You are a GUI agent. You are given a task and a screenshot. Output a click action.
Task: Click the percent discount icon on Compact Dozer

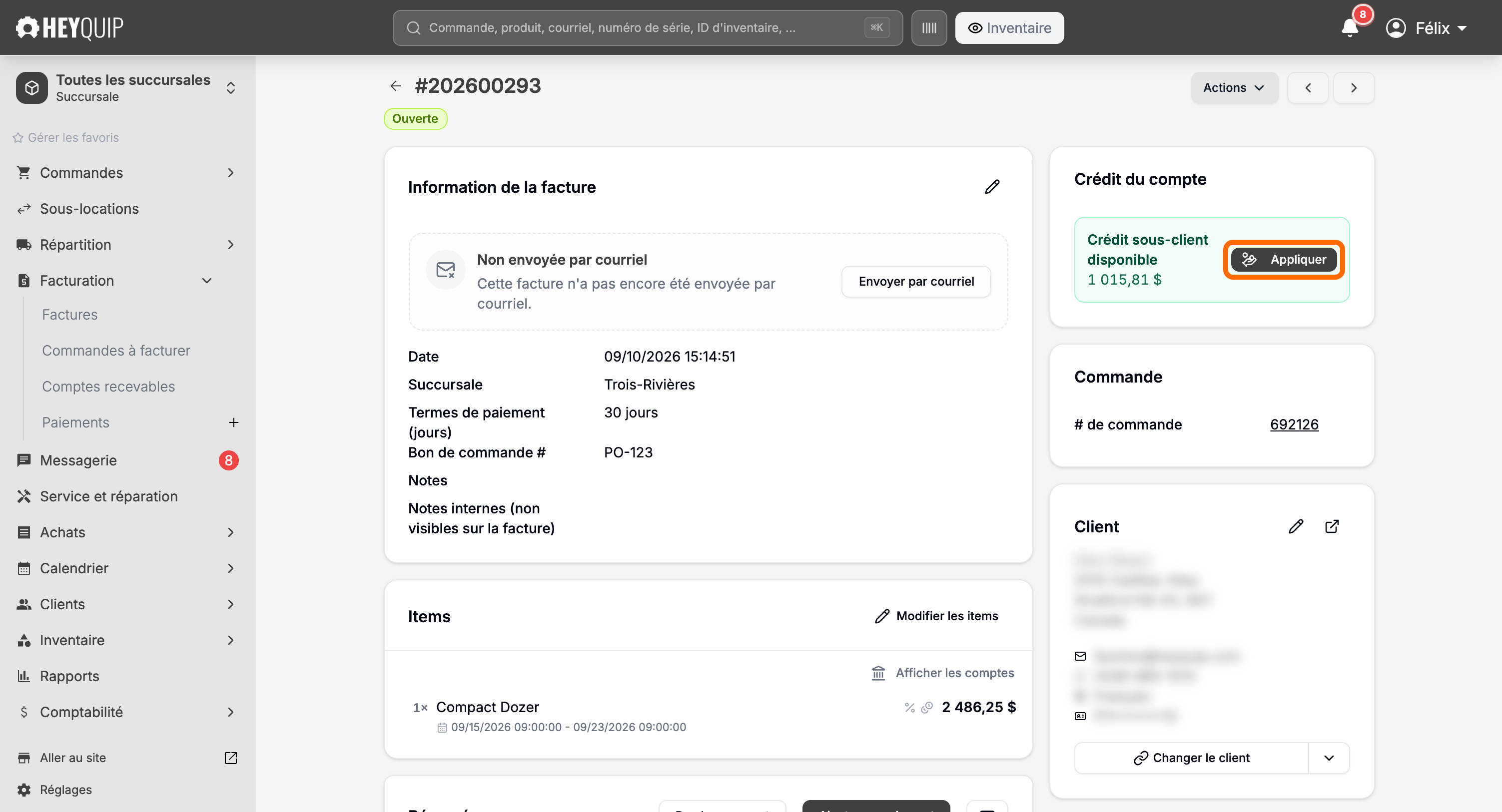click(909, 707)
